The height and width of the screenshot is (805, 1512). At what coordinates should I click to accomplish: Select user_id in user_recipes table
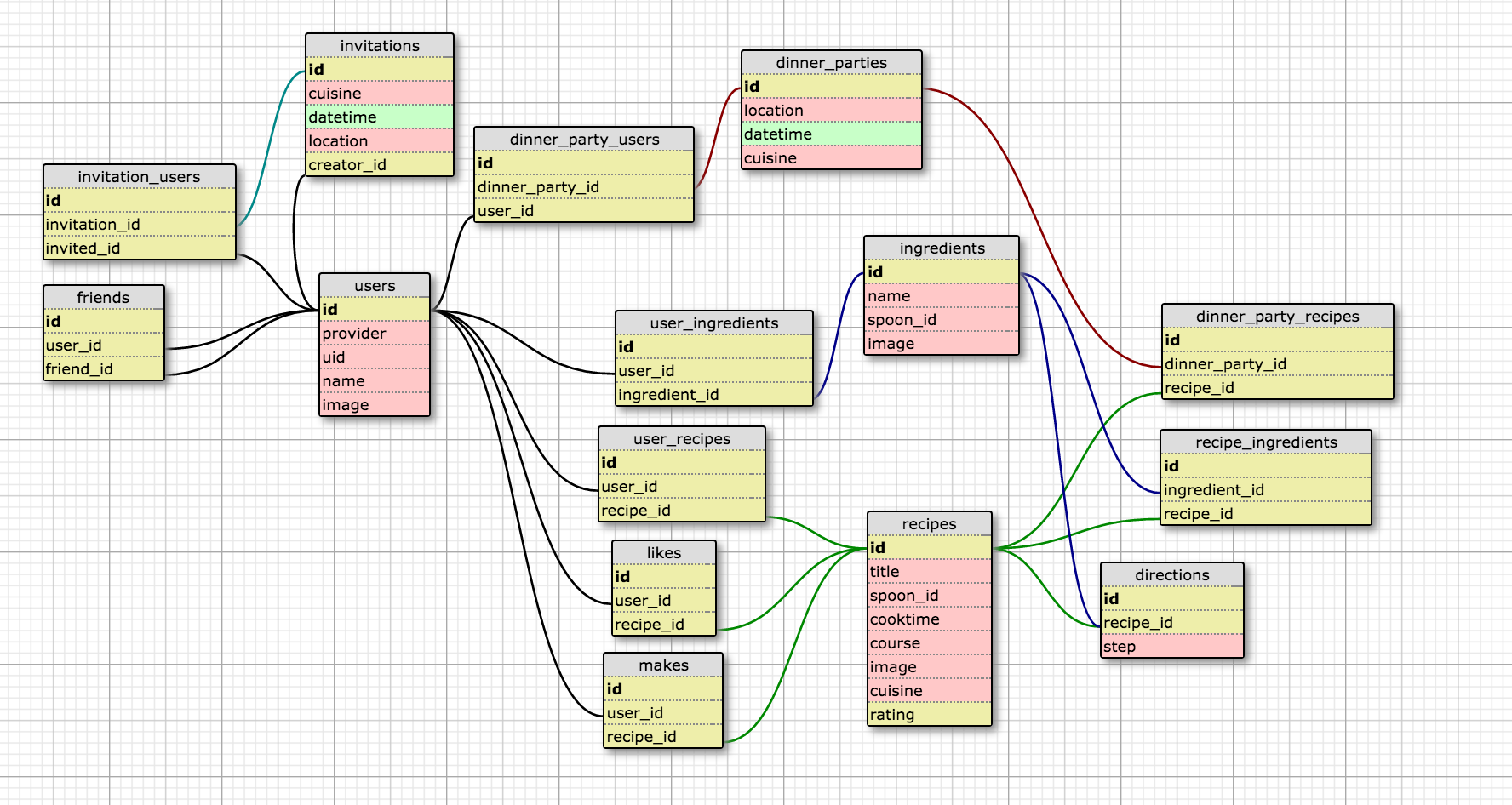pos(682,487)
